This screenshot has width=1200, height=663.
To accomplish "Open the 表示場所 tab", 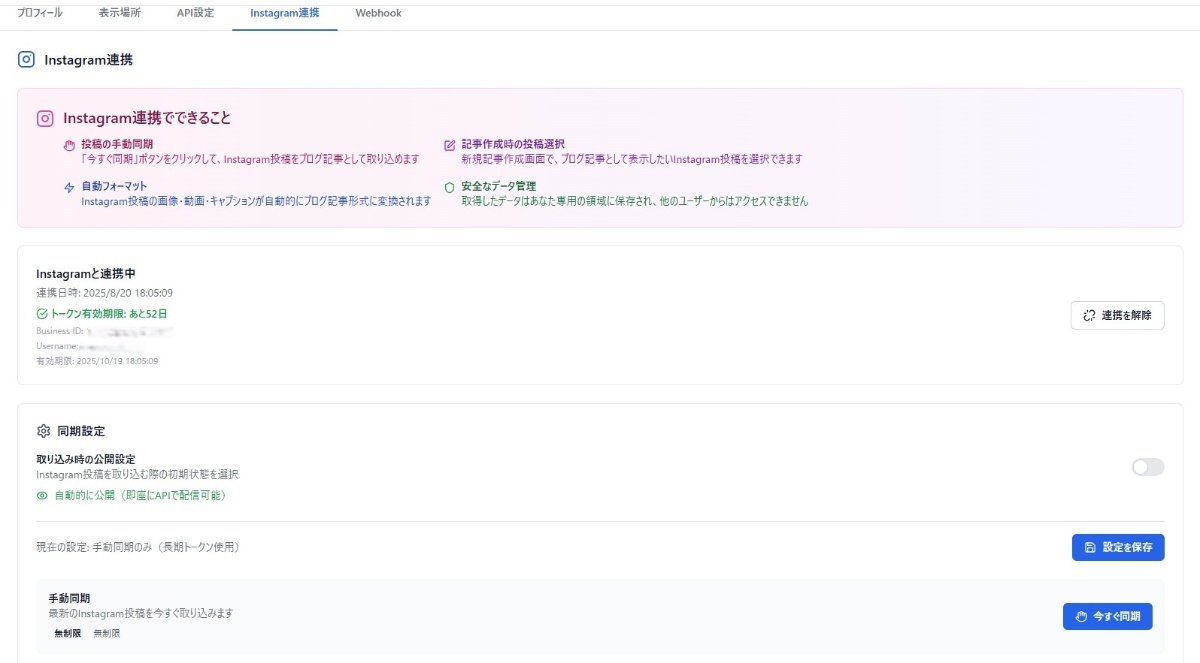I will pyautogui.click(x=120, y=13).
